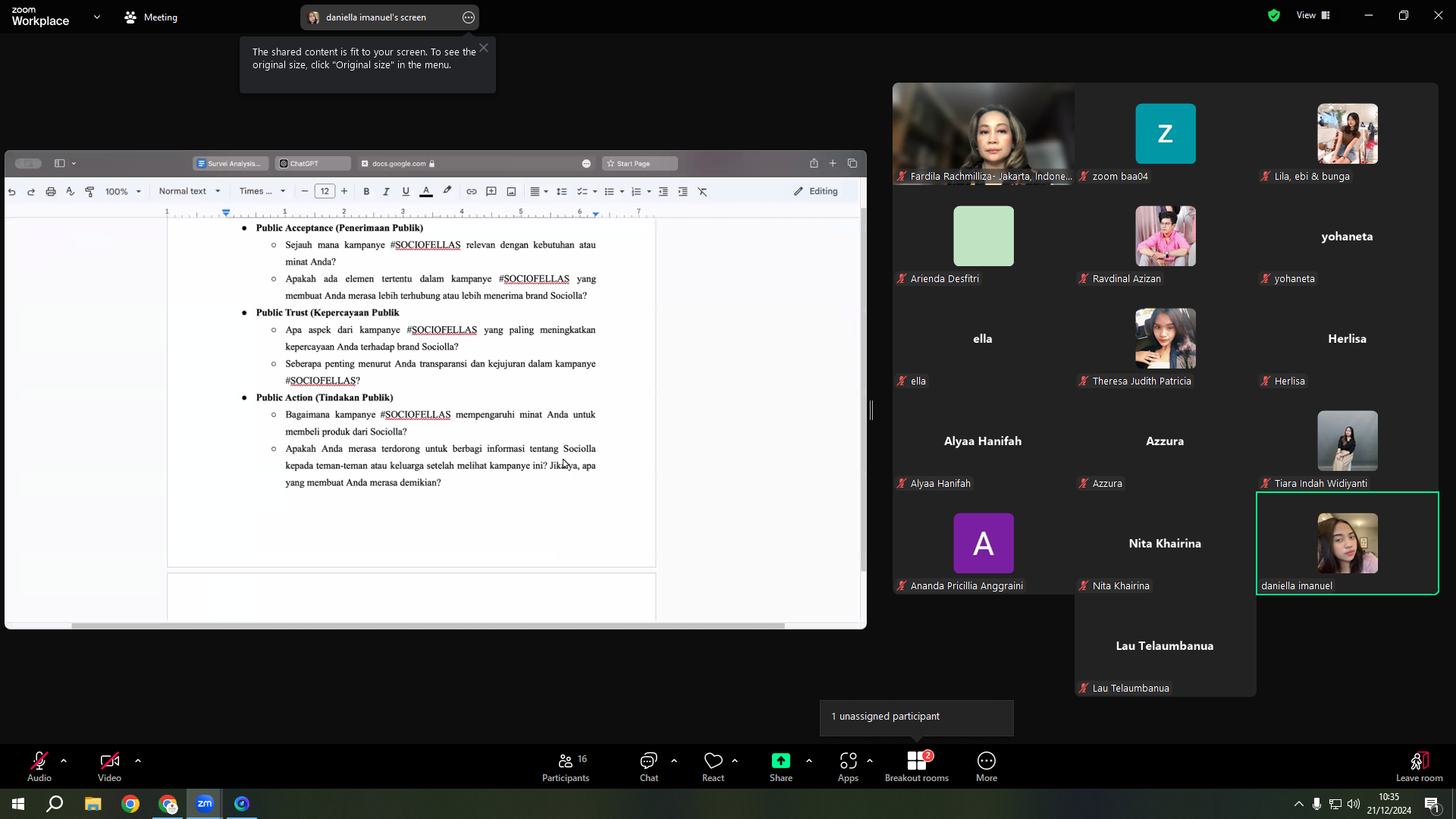Click Undo in the shared Docs toolbar

click(12, 192)
